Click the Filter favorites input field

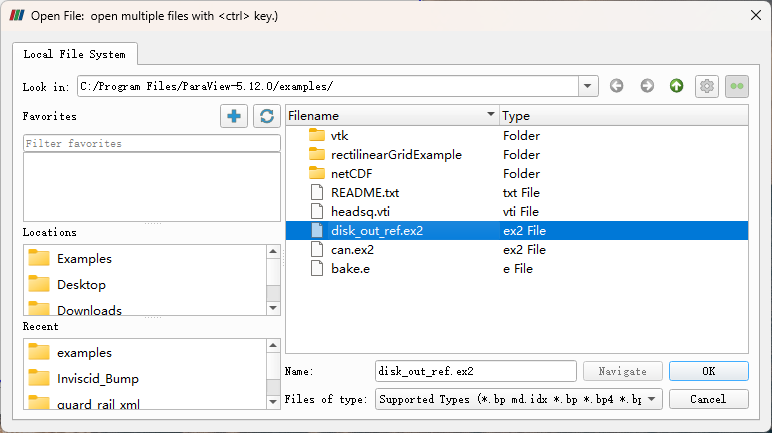tap(151, 144)
